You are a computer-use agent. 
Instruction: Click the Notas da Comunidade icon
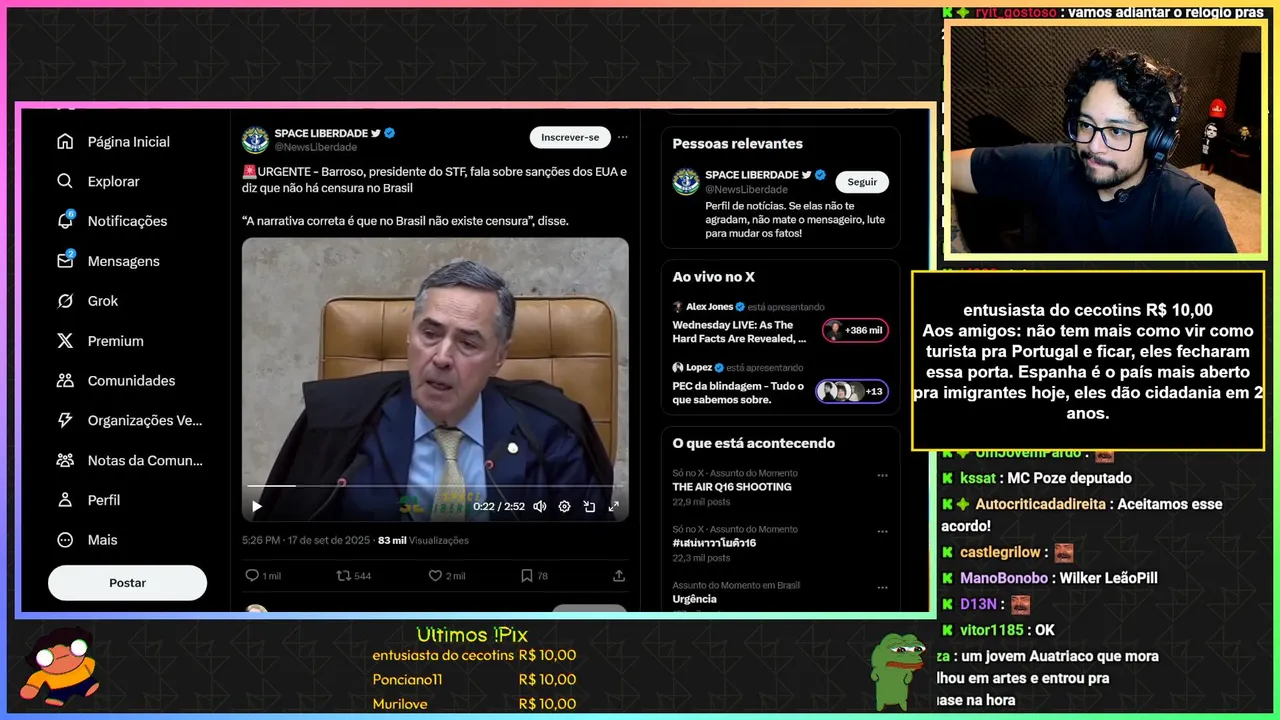pos(65,460)
